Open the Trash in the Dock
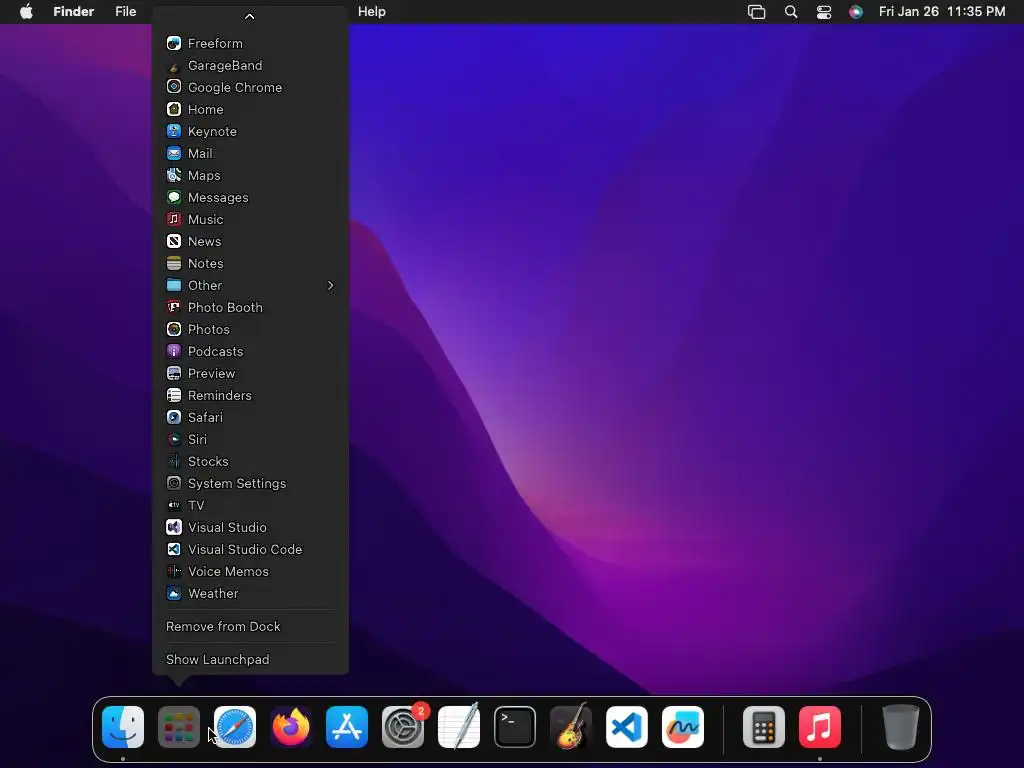Image resolution: width=1024 pixels, height=768 pixels. point(901,727)
